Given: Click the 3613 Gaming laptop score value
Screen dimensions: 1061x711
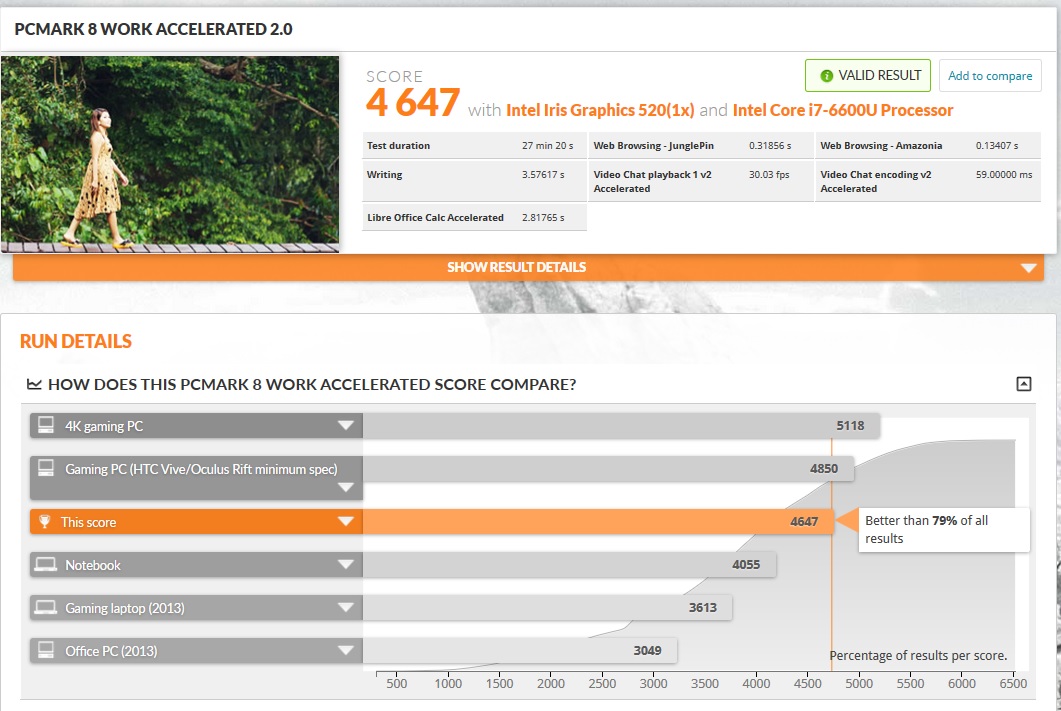Looking at the screenshot, I should [x=702, y=607].
